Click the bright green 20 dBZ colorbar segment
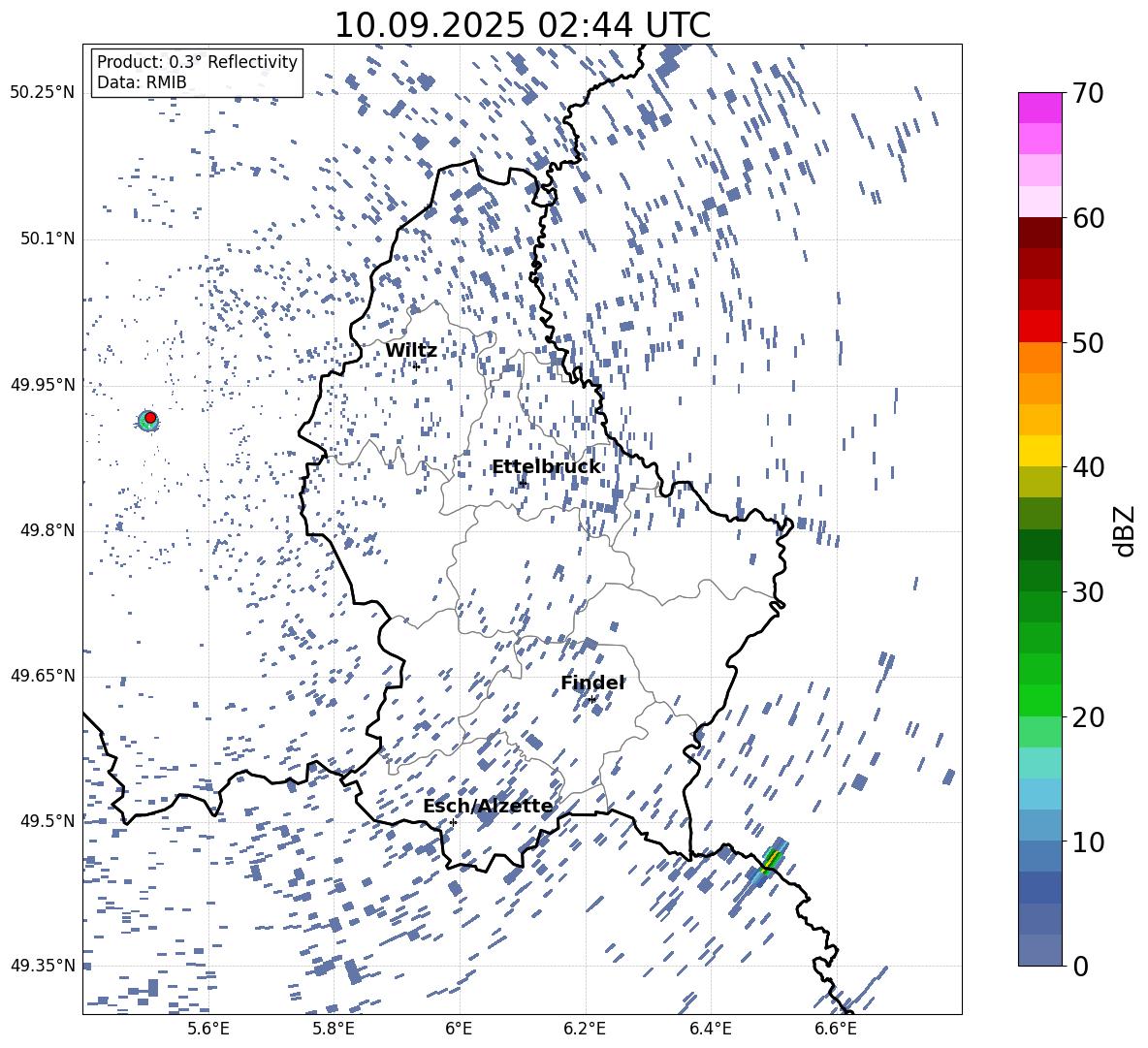Screen dimensions: 1148x1048 pyautogui.click(x=1039, y=700)
